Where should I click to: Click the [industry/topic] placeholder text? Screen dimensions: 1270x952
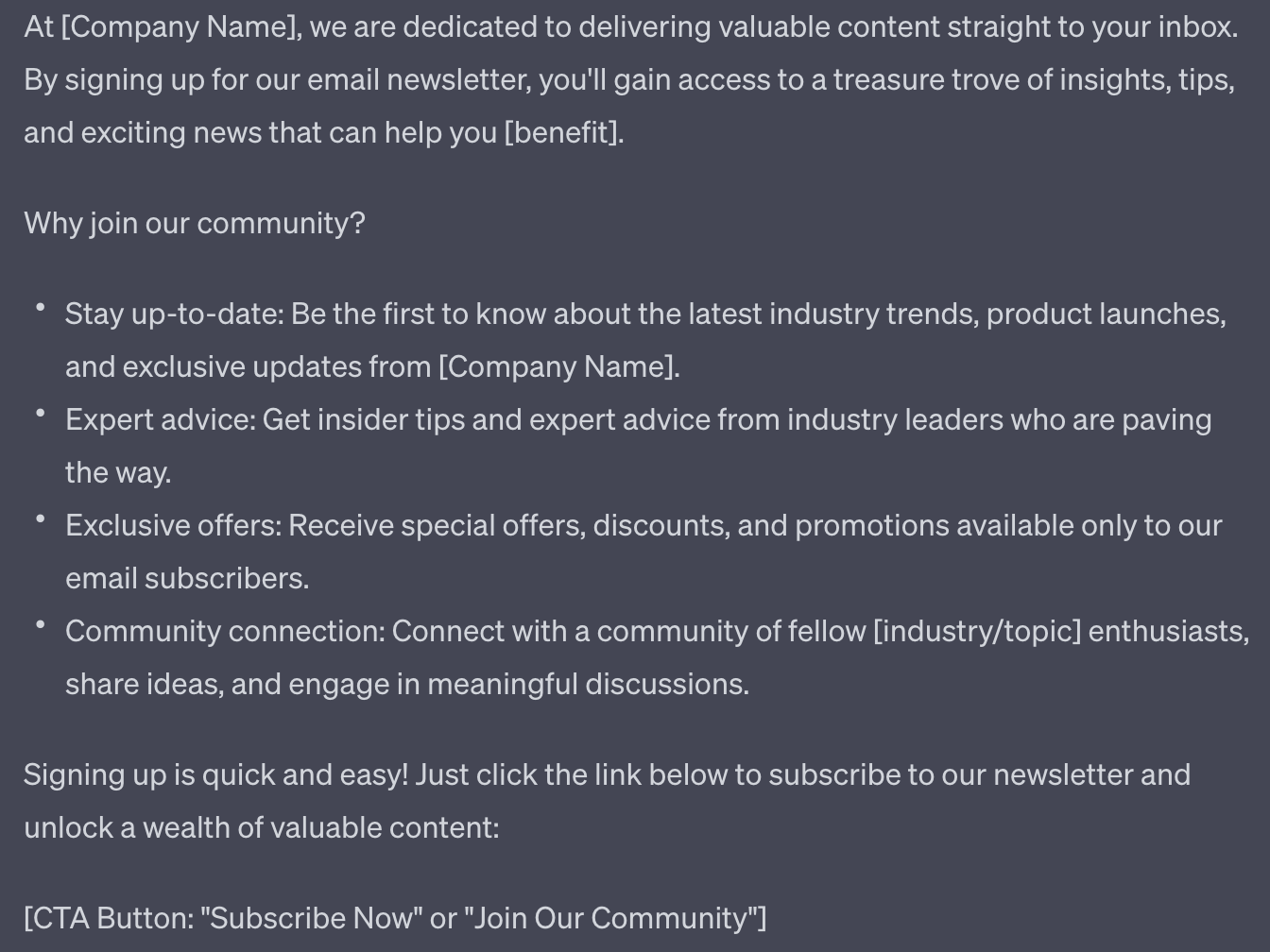(x=977, y=631)
